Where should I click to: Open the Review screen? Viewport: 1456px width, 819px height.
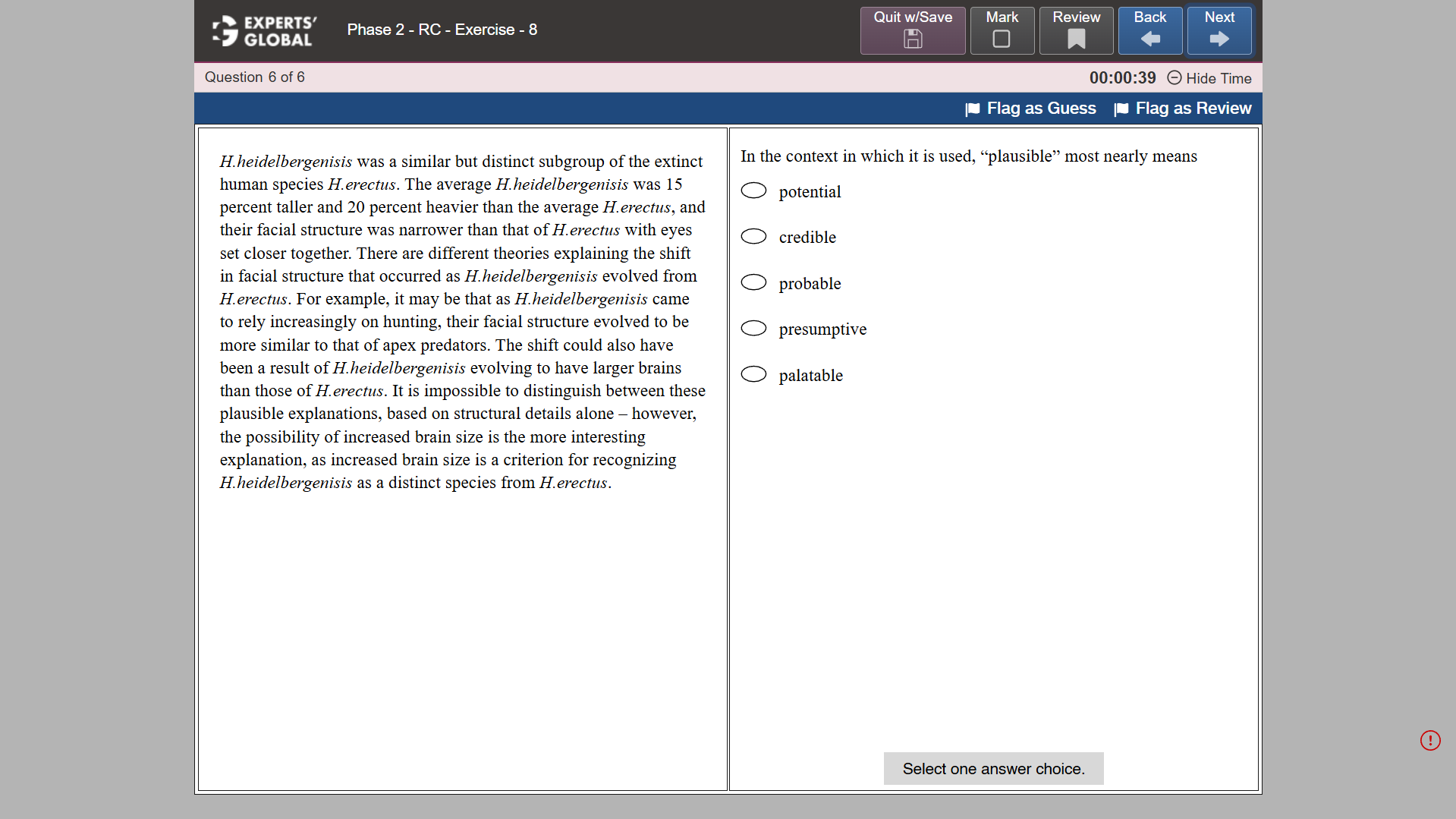1075,30
